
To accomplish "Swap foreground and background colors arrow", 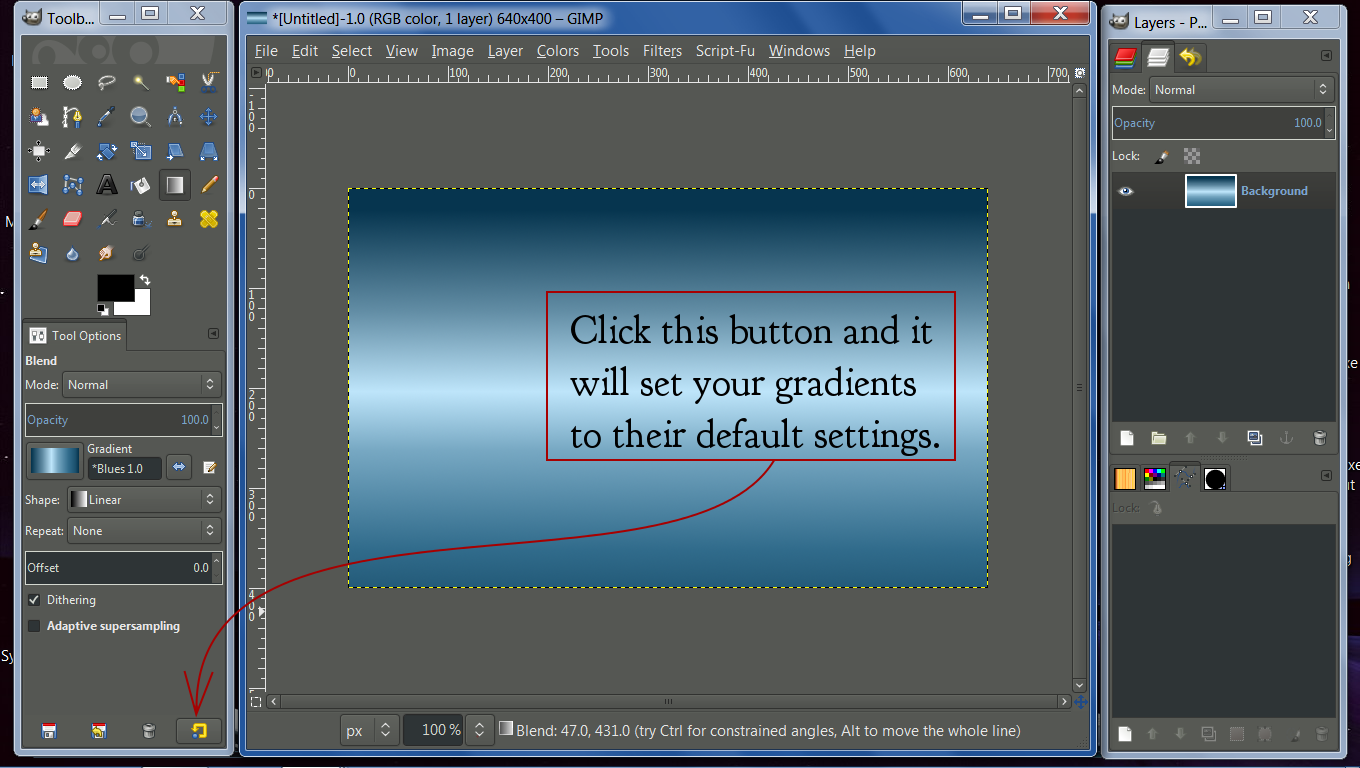I will click(145, 280).
